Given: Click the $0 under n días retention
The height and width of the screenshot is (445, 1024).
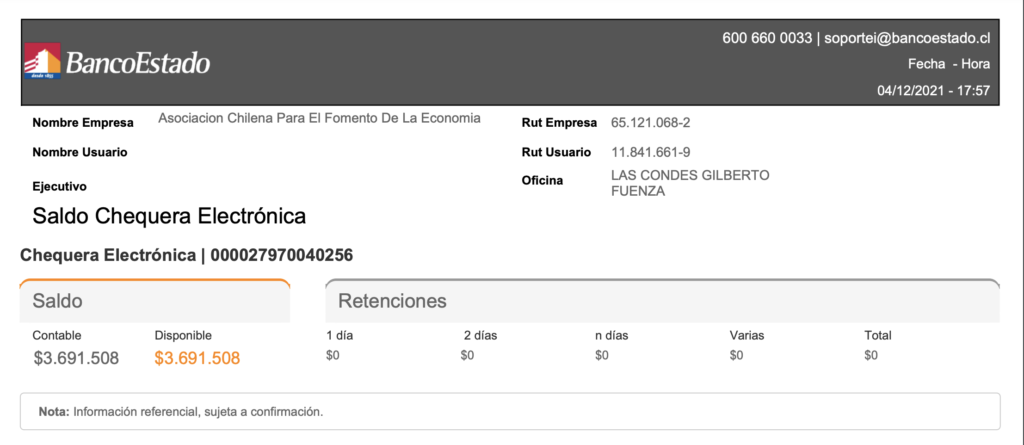Looking at the screenshot, I should [x=602, y=356].
